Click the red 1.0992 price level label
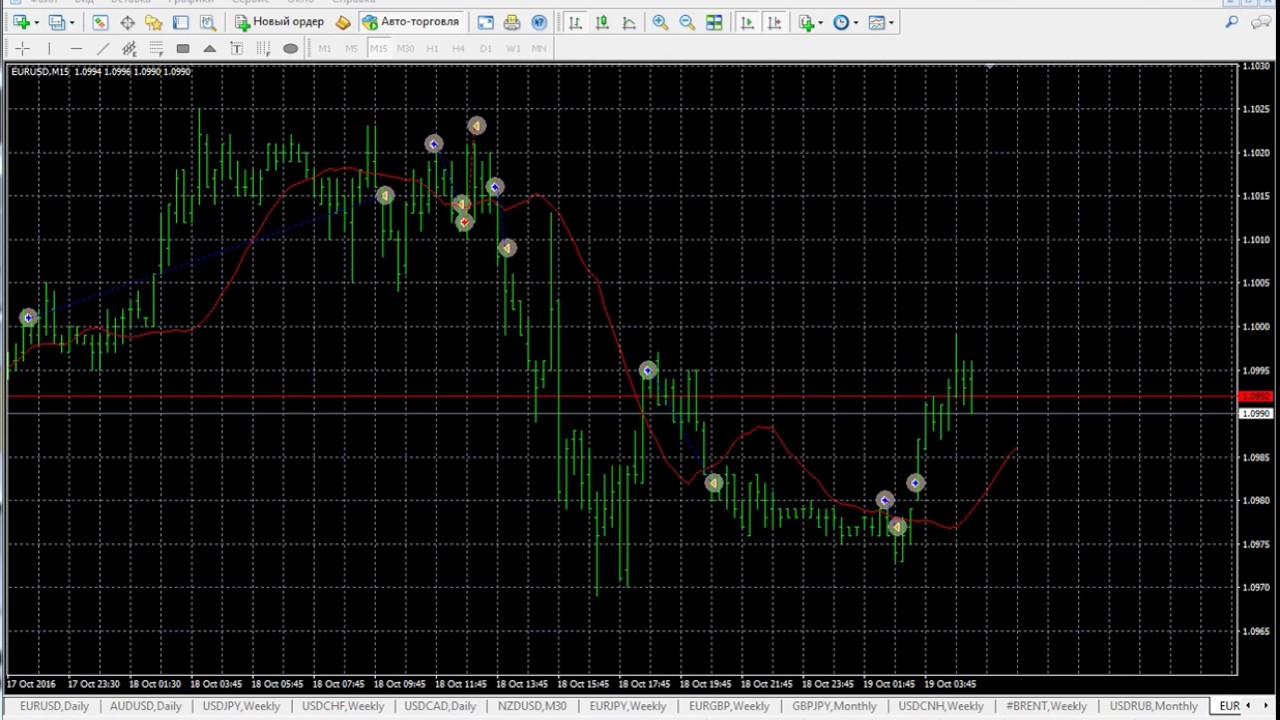1280x720 pixels. (1255, 397)
